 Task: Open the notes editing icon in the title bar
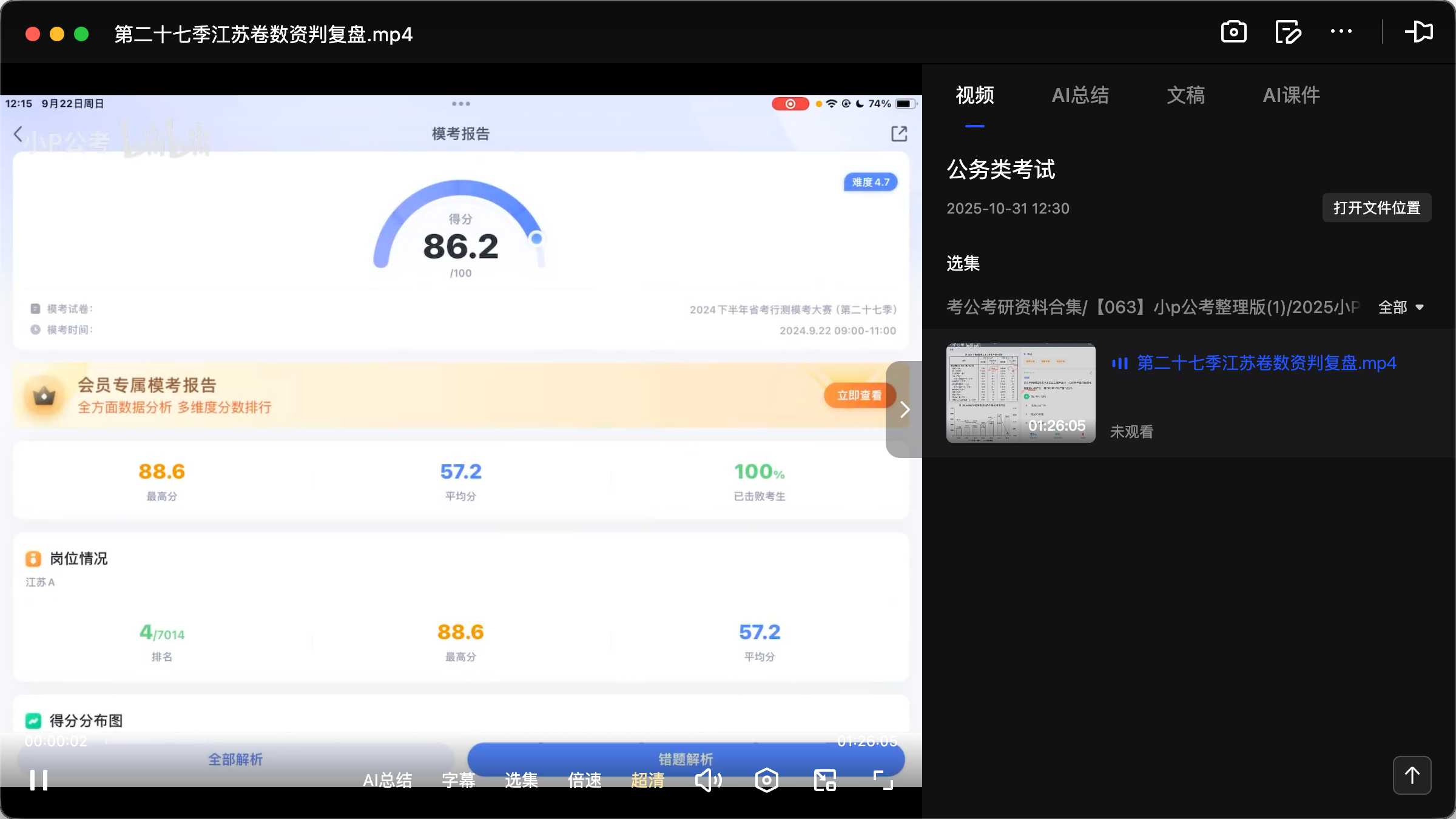click(1289, 32)
